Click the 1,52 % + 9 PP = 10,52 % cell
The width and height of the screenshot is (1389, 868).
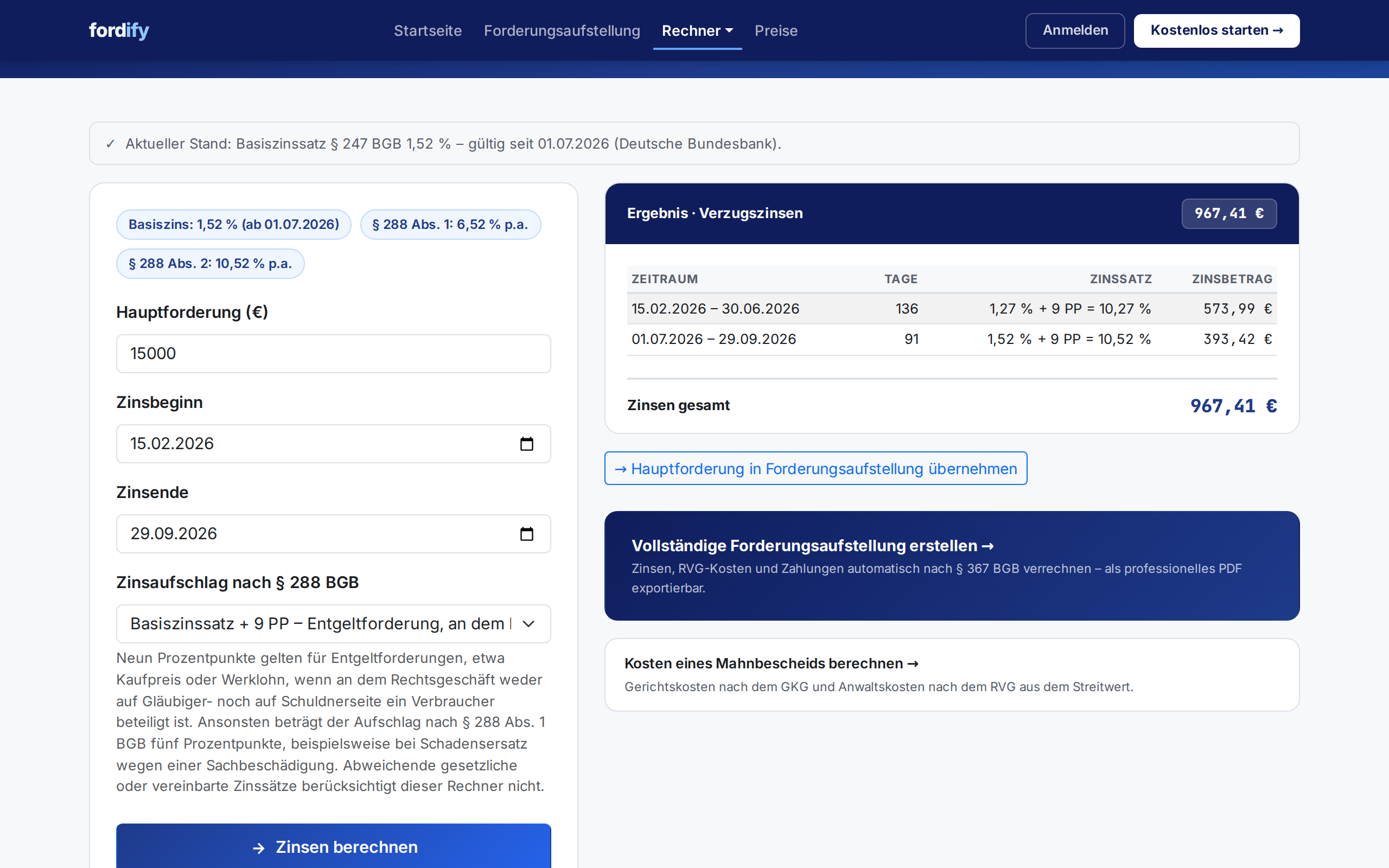(1069, 339)
